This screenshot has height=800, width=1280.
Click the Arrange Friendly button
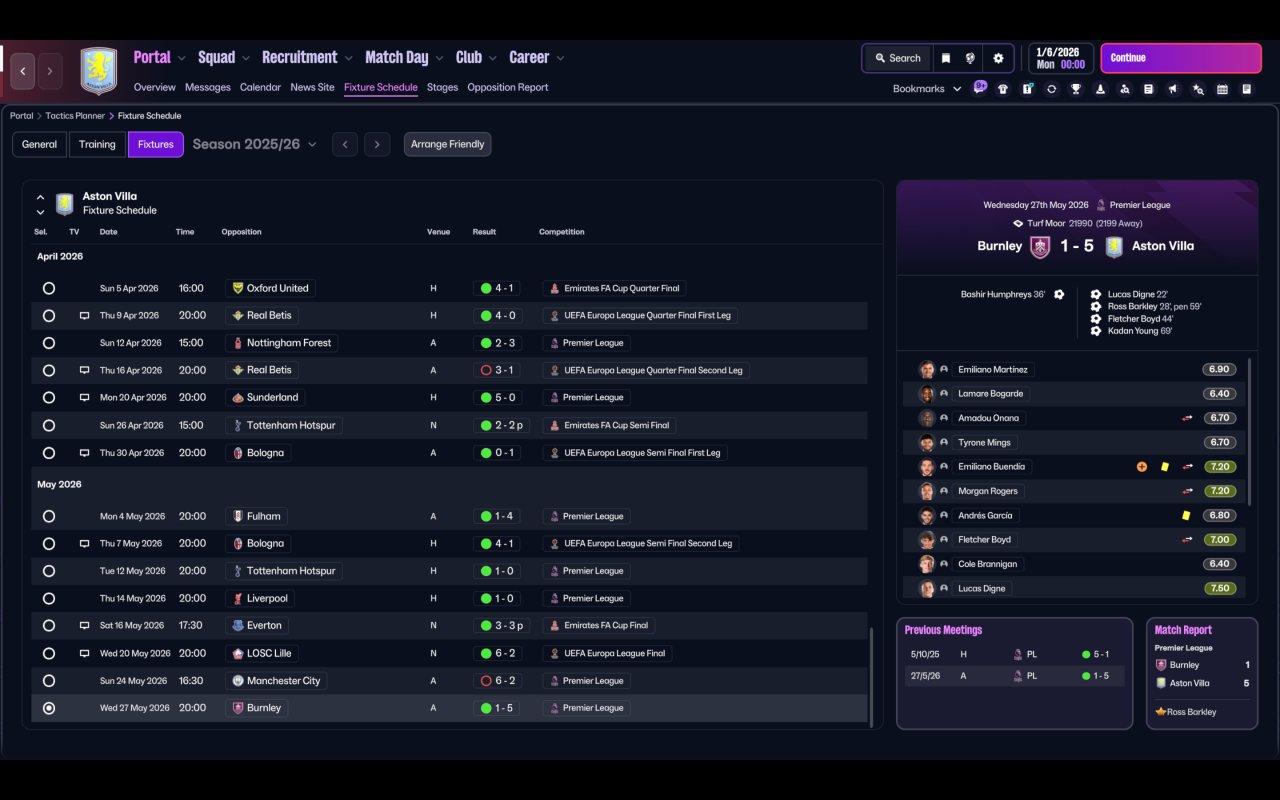(447, 144)
